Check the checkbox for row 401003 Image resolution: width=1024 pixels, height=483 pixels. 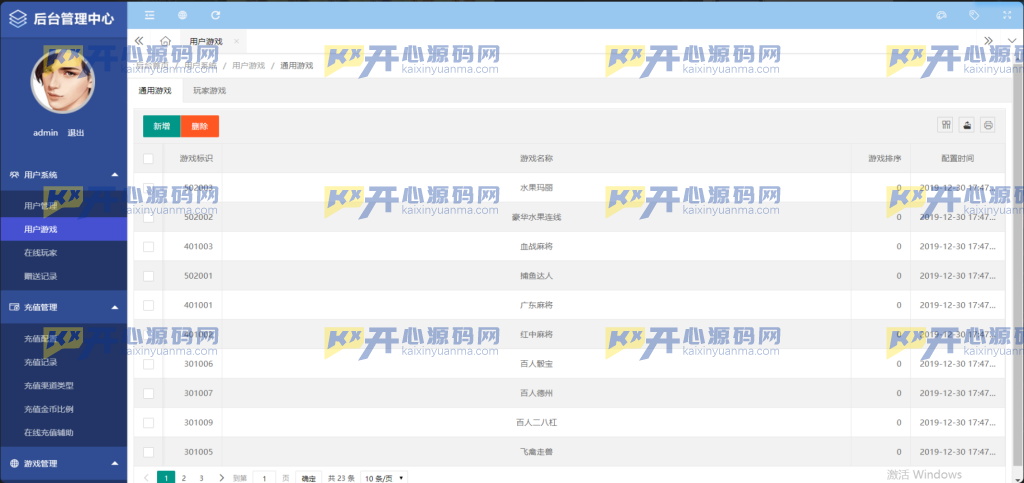(x=148, y=246)
